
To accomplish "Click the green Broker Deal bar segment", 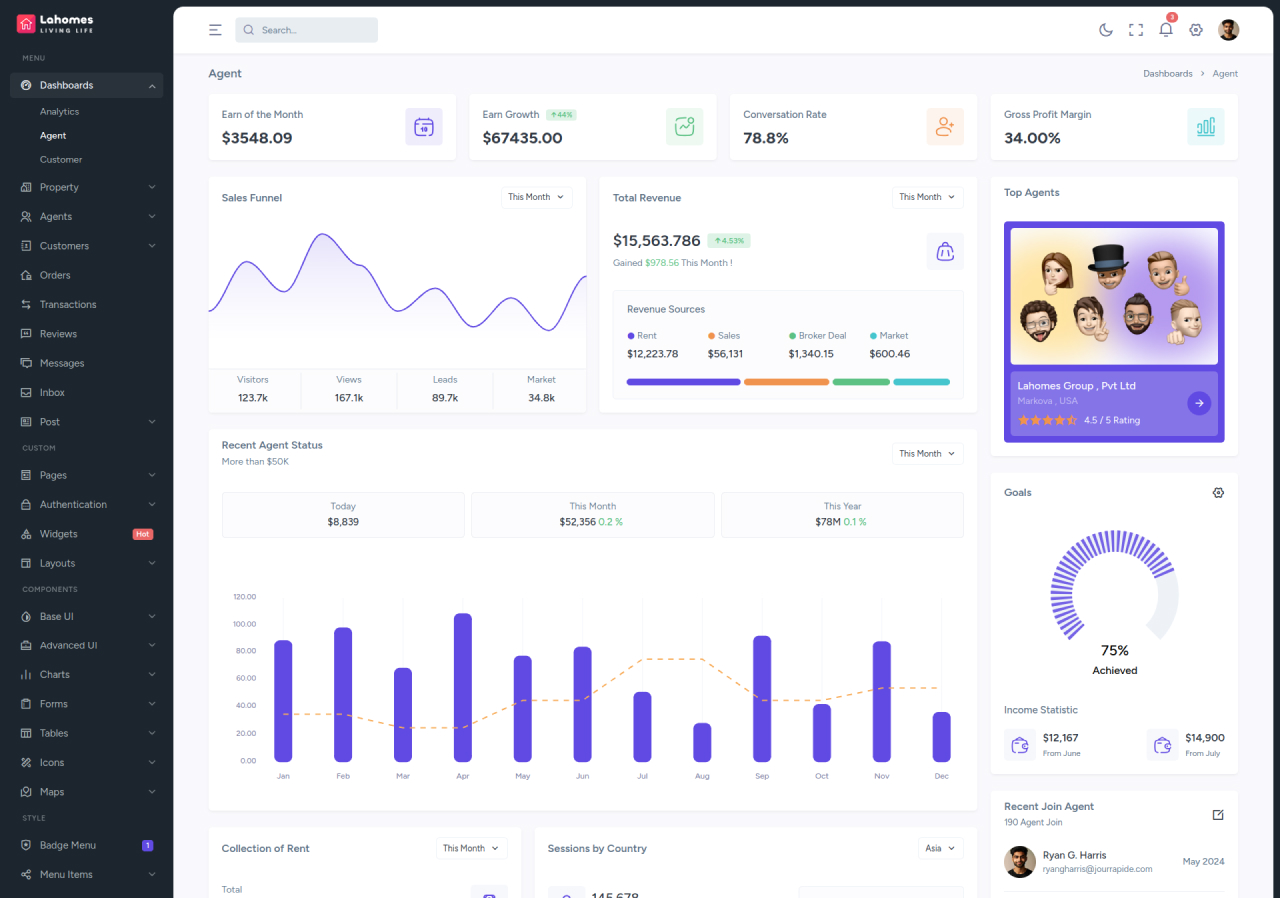I will 861,382.
